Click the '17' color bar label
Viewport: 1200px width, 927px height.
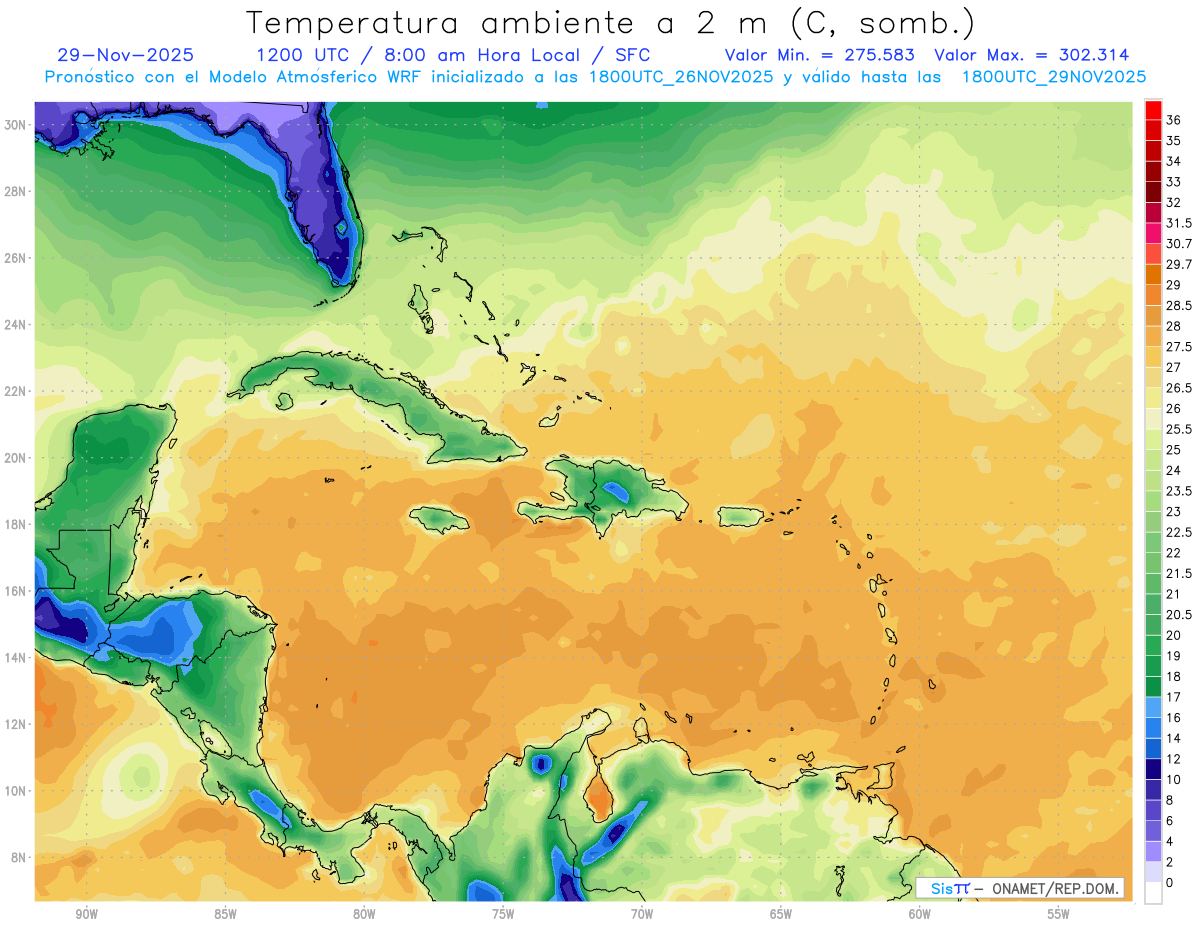pos(1174,697)
